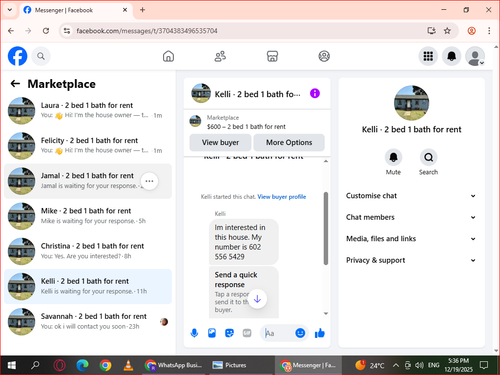Click the View buyer button
Viewport: 500px width, 375px height.
click(220, 142)
